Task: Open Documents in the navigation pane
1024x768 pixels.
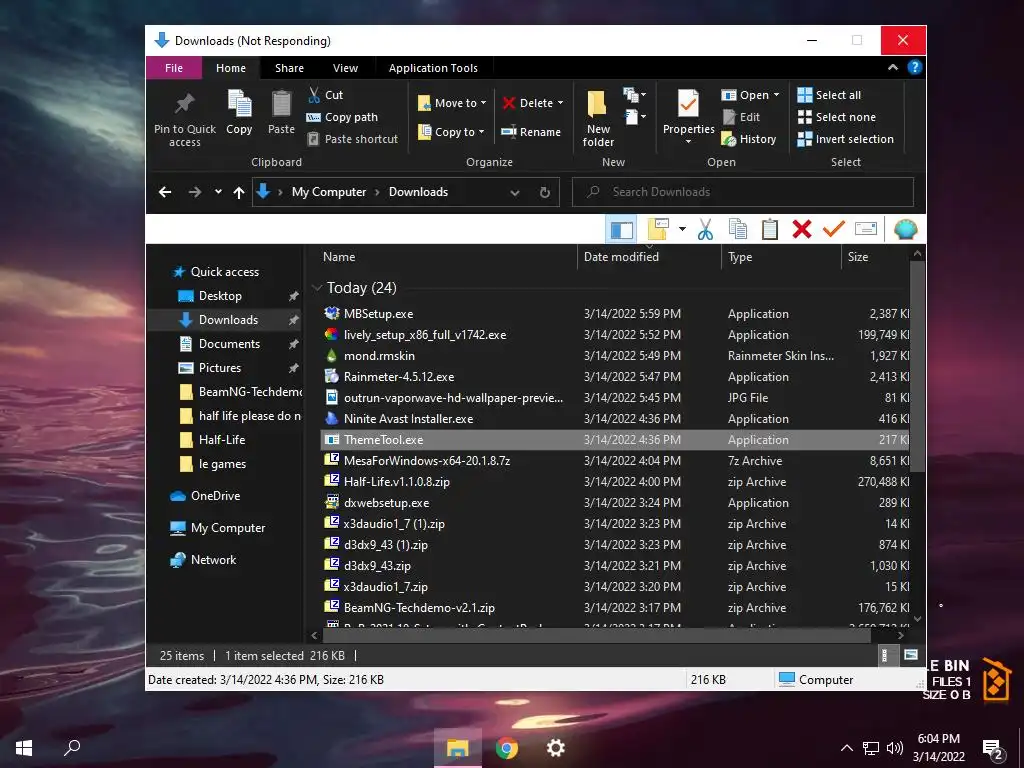Action: click(229, 344)
